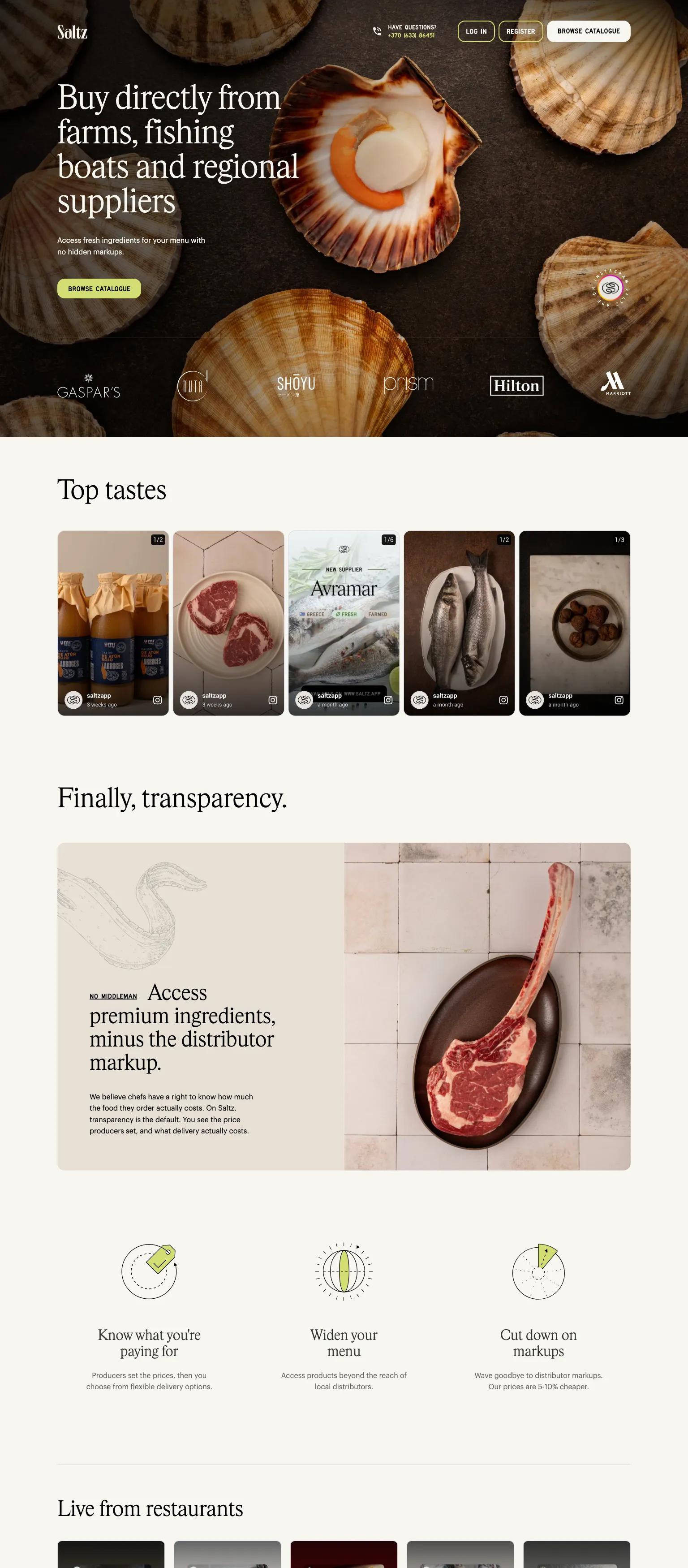Viewport: 688px width, 1568px height.
Task: Click Instagram icon on Avramar supplier post
Action: point(388,700)
